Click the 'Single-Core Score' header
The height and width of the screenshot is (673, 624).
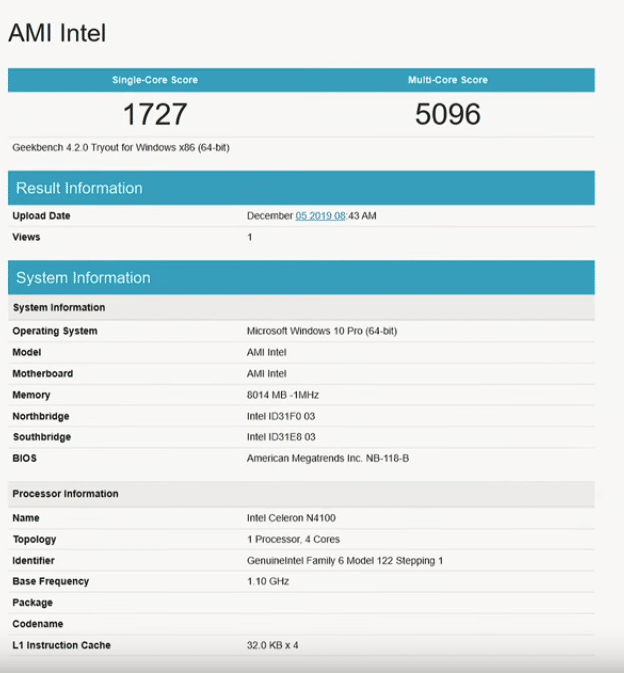[x=155, y=80]
